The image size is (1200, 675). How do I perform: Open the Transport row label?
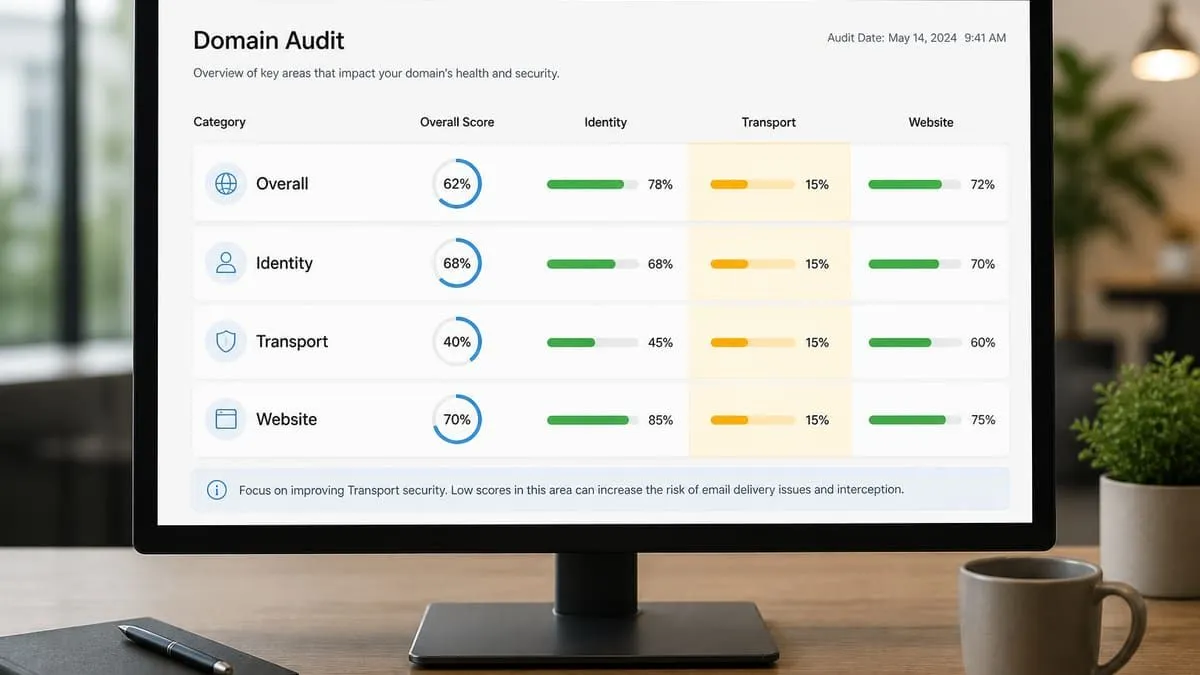tap(292, 341)
